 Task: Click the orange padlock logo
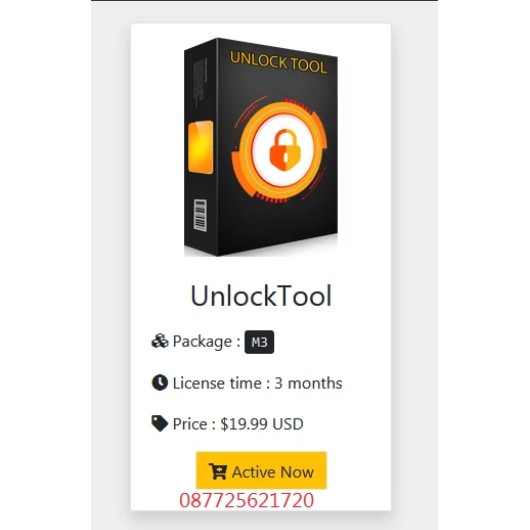point(285,150)
